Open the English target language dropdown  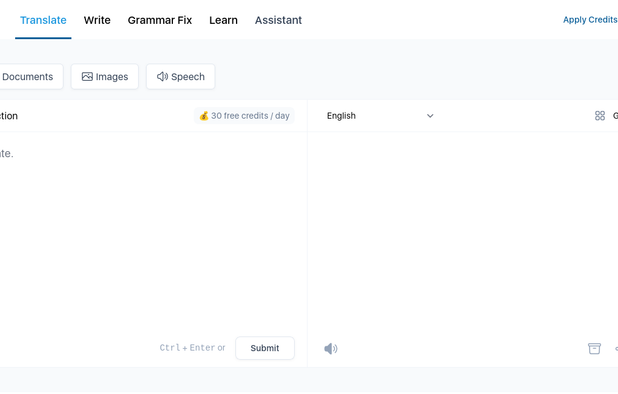[x=380, y=116]
